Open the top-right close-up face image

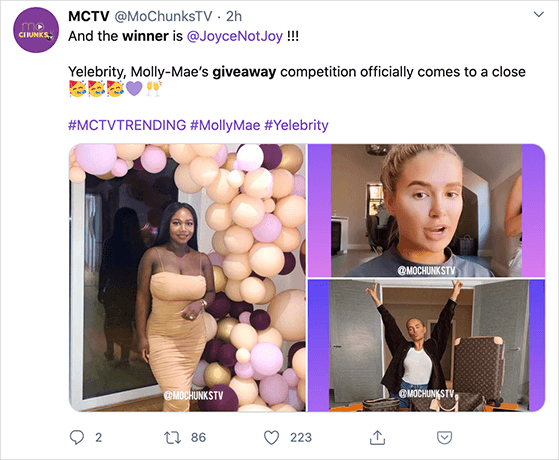click(x=426, y=210)
